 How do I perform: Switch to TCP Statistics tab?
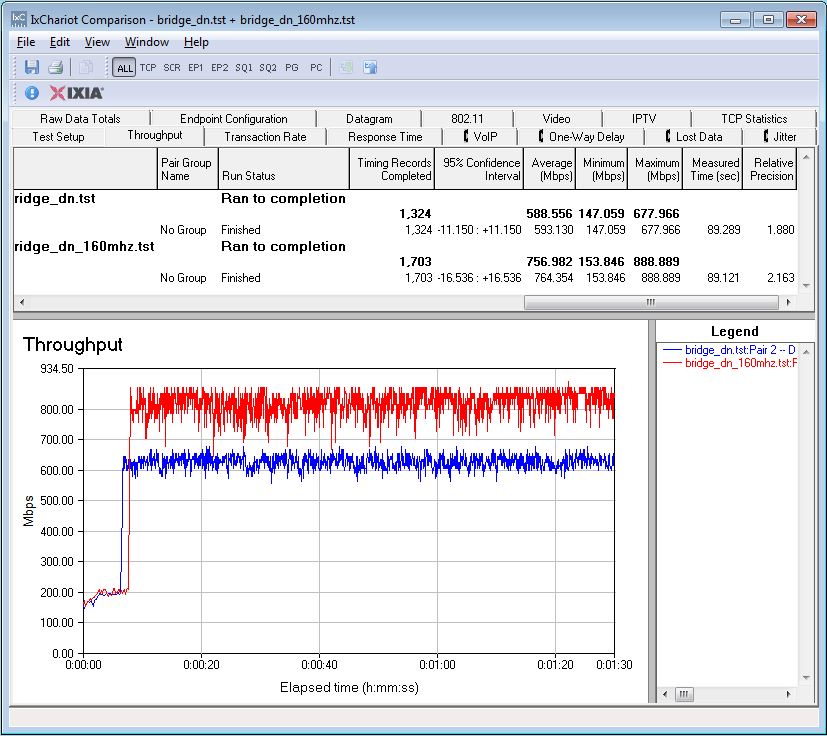tap(754, 119)
